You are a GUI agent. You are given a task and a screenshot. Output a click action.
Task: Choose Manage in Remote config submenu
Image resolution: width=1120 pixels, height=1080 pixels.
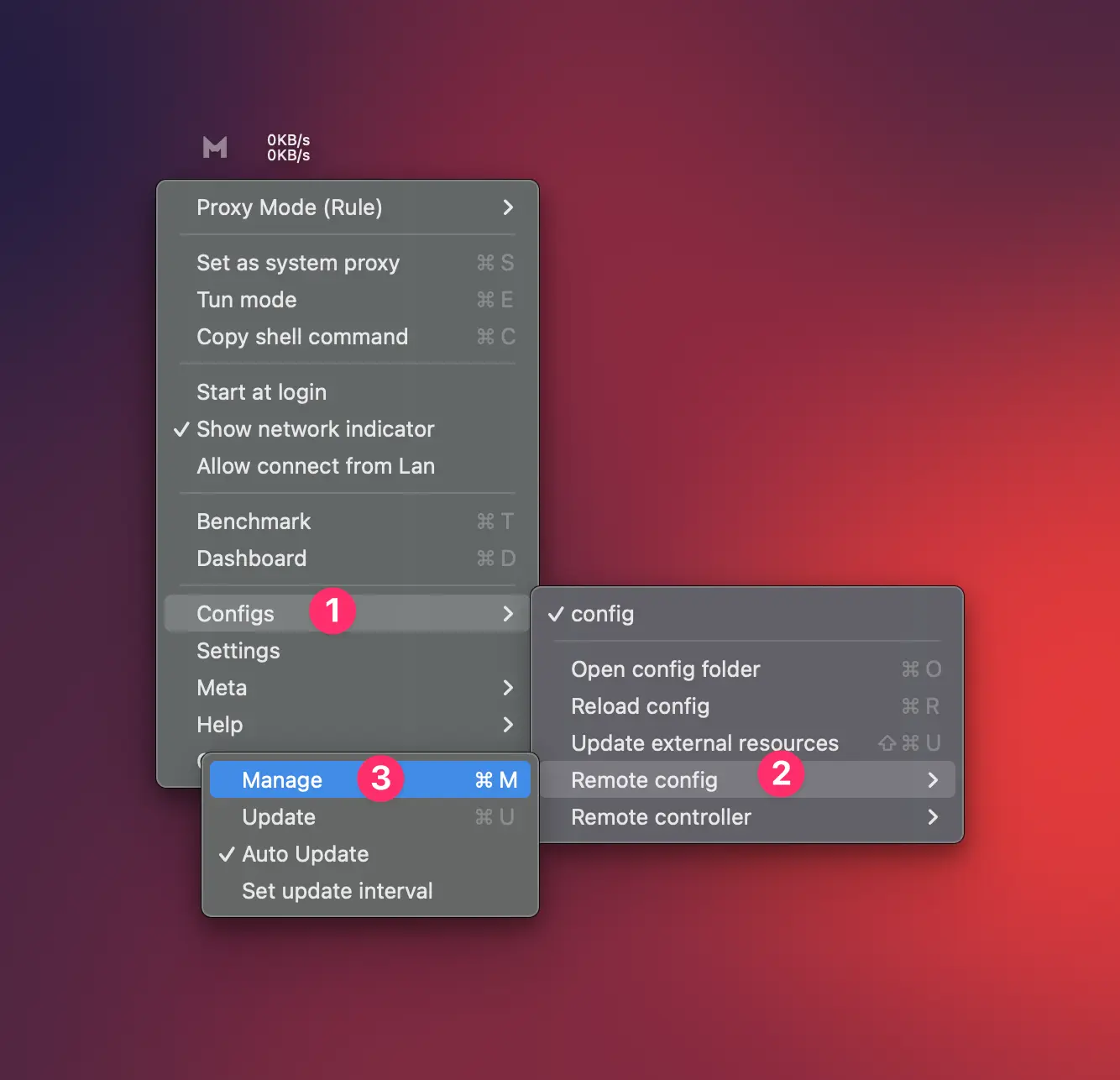[283, 780]
